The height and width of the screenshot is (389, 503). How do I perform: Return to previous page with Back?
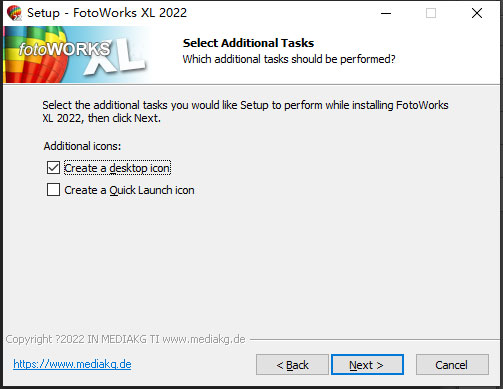[292, 365]
